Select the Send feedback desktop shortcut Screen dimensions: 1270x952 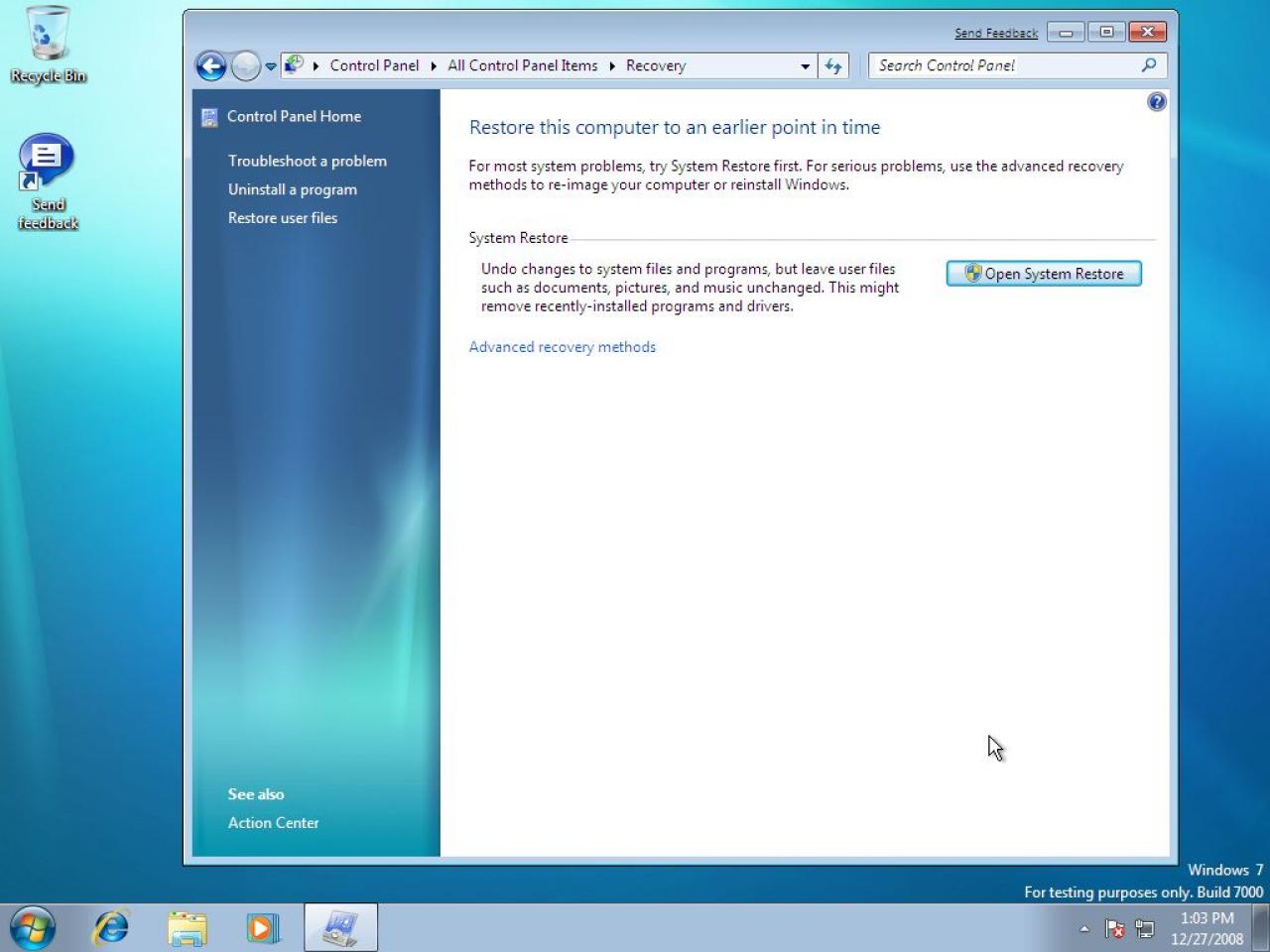(48, 182)
